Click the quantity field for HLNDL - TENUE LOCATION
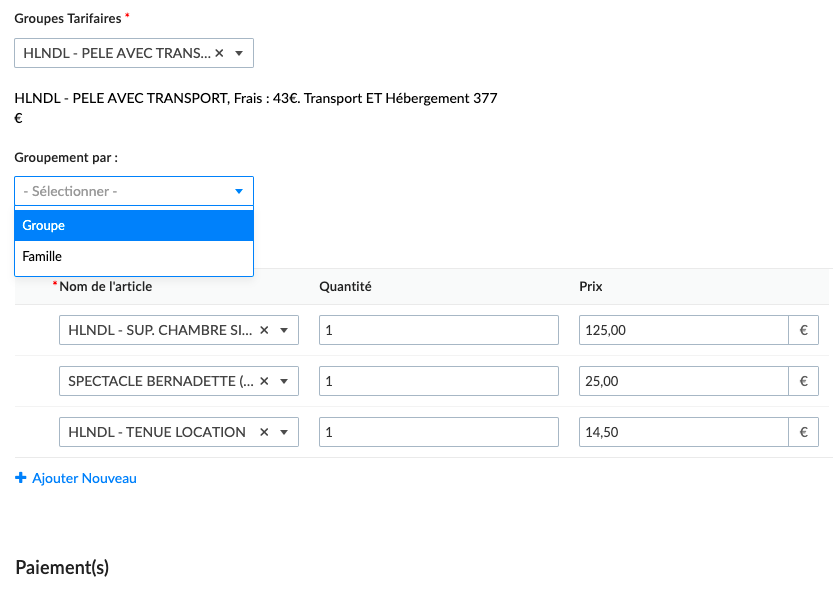This screenshot has height=590, width=833. pos(438,432)
